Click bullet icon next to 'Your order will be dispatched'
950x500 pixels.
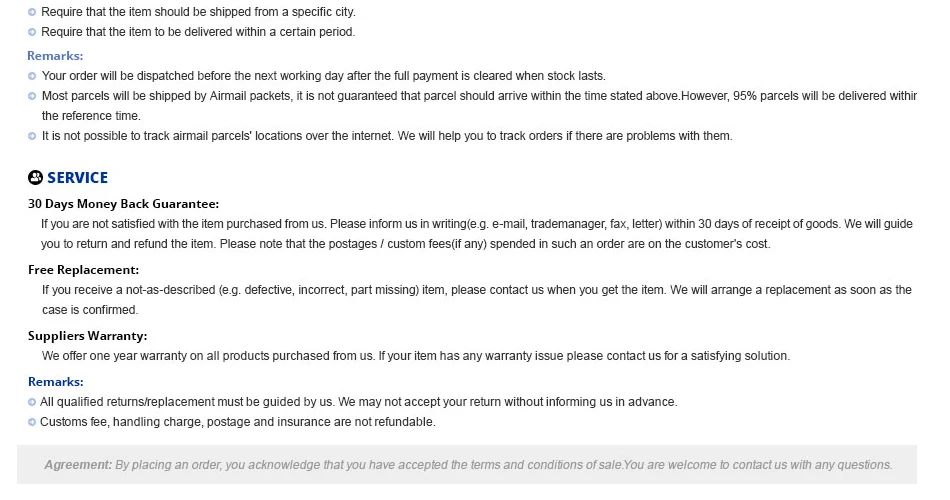[x=32, y=76]
